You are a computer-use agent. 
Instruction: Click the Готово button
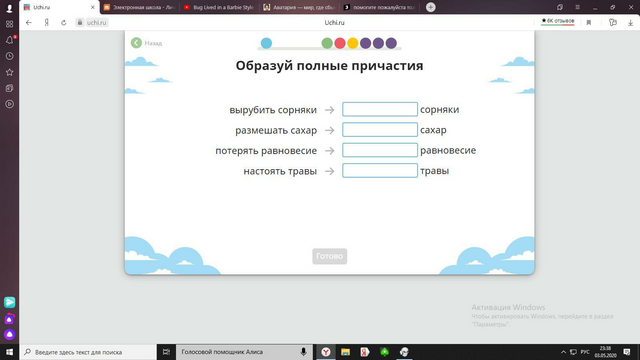329,256
